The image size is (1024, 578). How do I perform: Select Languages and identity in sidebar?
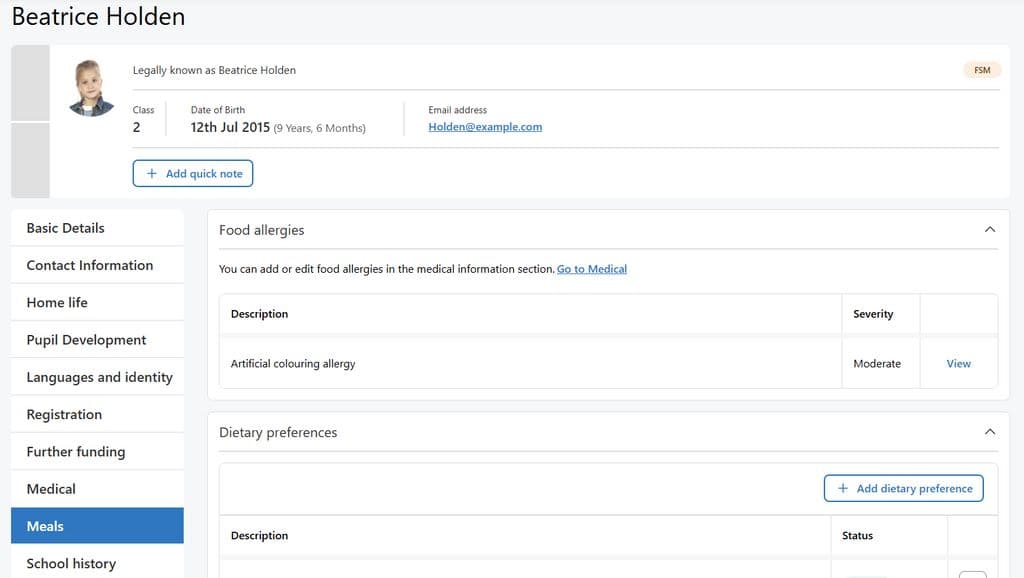coord(97,377)
